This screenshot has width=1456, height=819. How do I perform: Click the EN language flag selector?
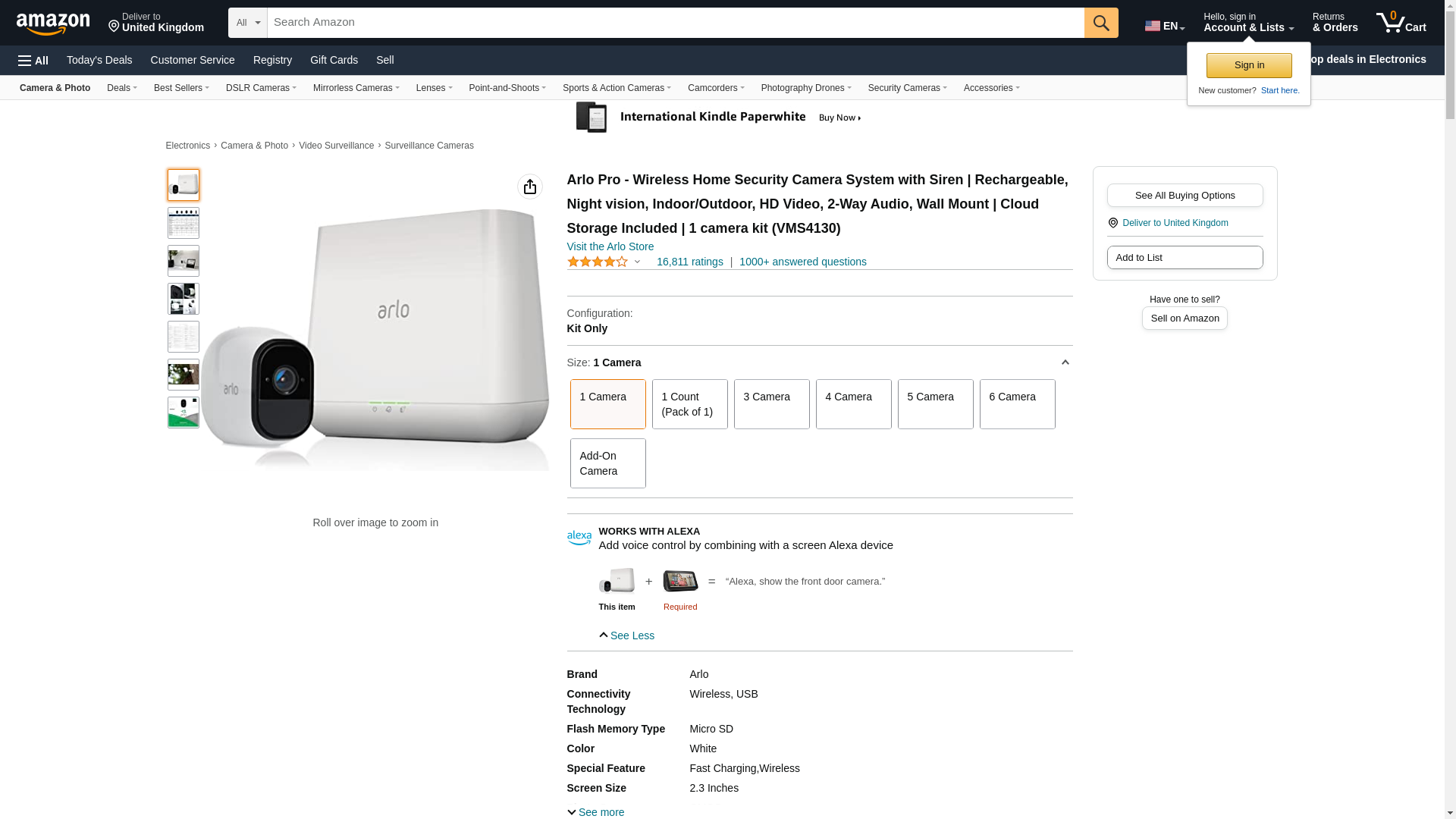tap(1164, 26)
